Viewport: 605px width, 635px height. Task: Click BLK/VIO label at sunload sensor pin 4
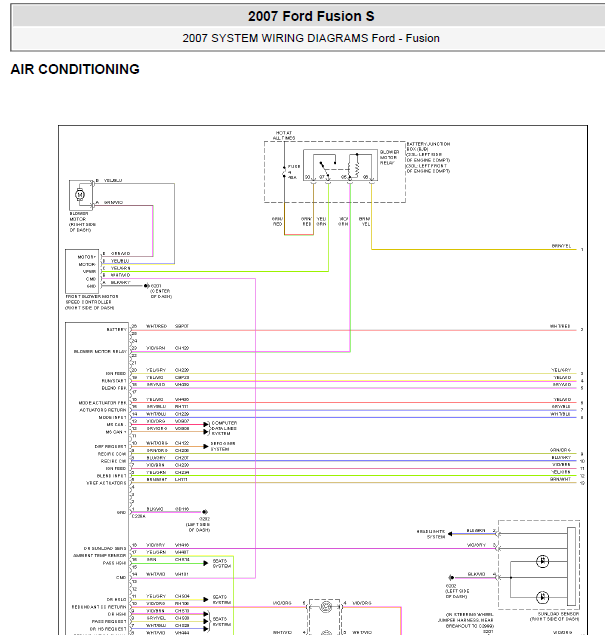(x=476, y=574)
